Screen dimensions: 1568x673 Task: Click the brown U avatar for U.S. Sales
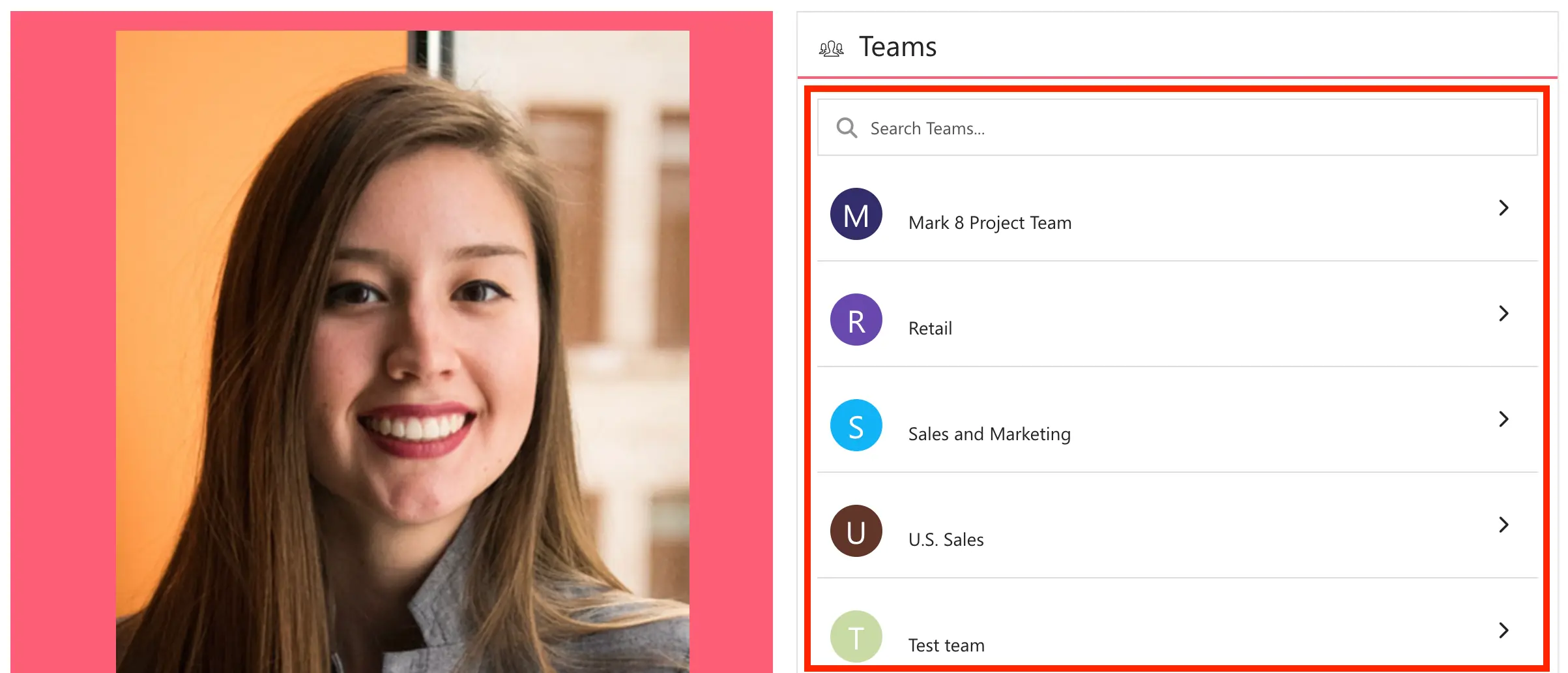856,531
